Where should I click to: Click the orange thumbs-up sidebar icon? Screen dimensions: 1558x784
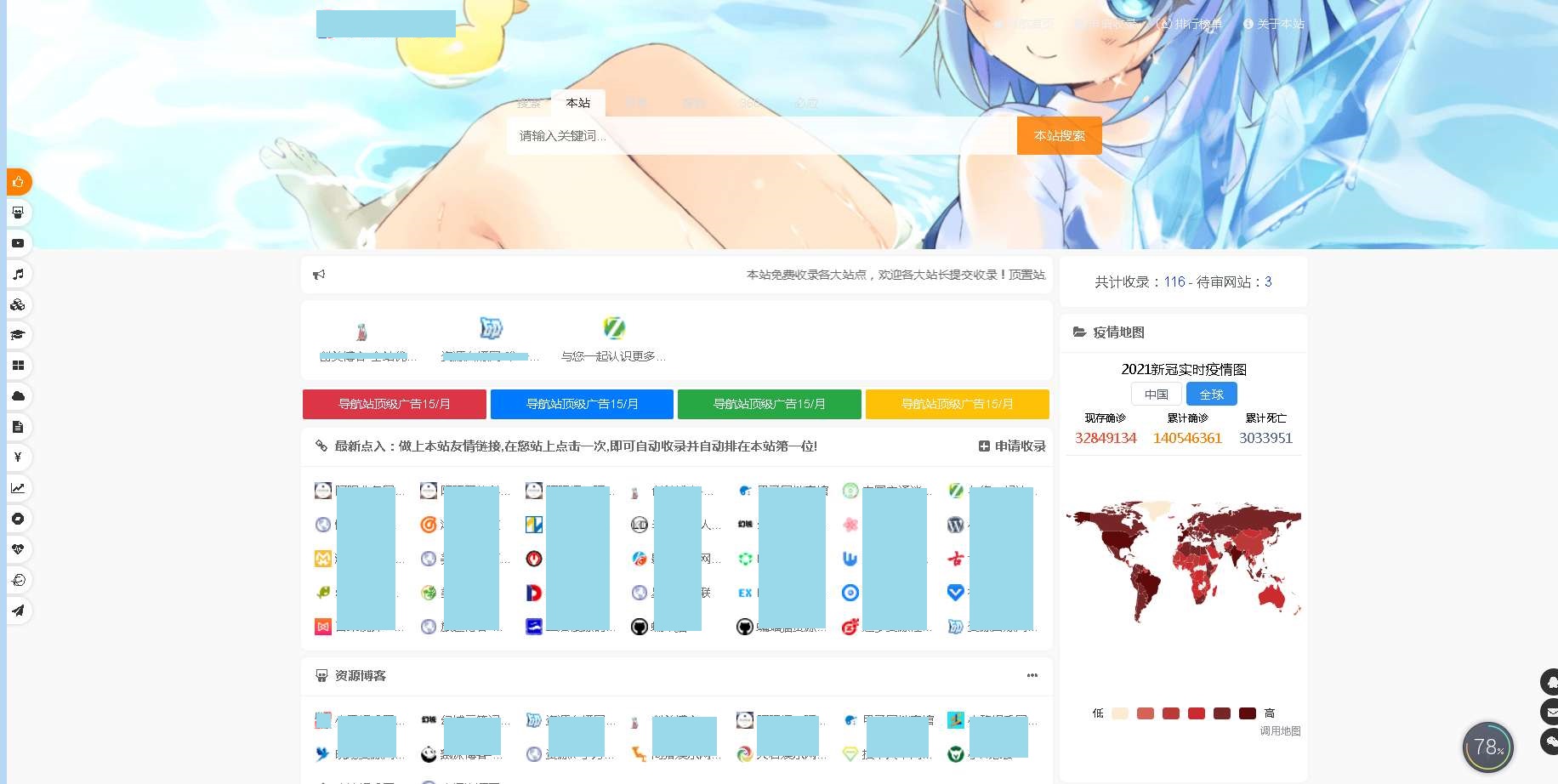point(18,182)
